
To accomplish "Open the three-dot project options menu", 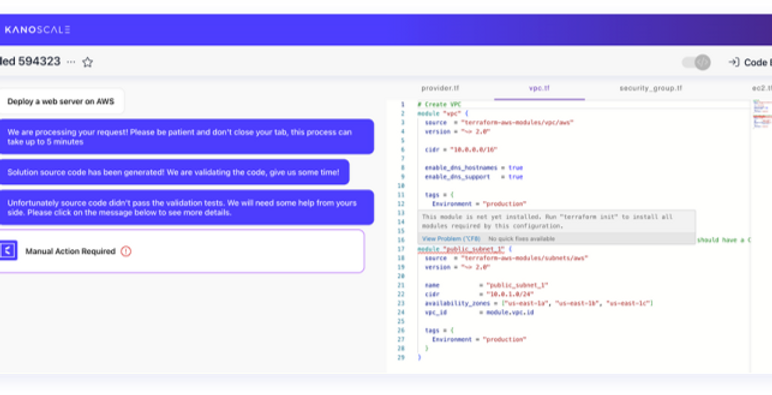I will [x=71, y=62].
